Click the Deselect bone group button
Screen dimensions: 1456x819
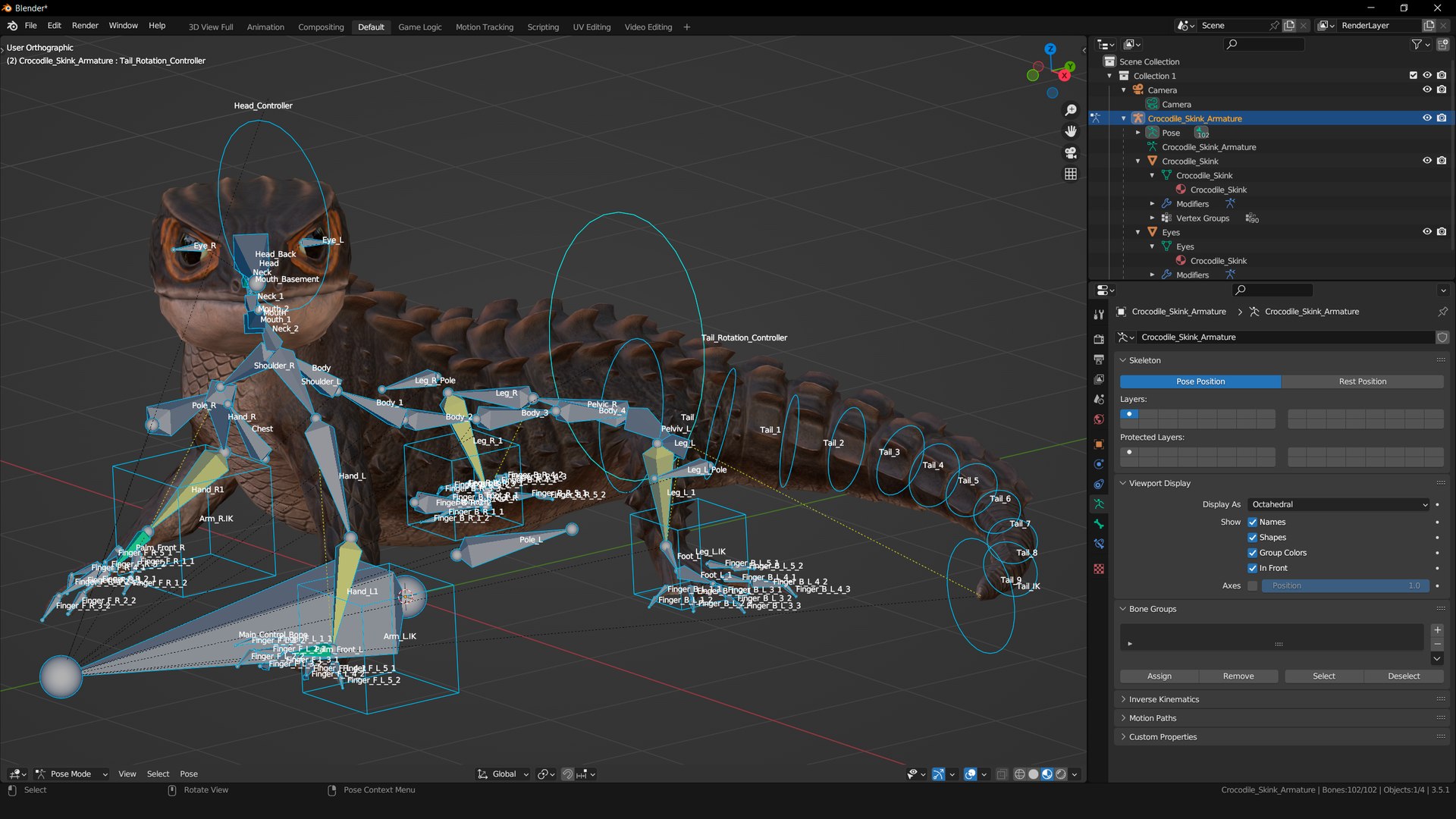pyautogui.click(x=1404, y=676)
